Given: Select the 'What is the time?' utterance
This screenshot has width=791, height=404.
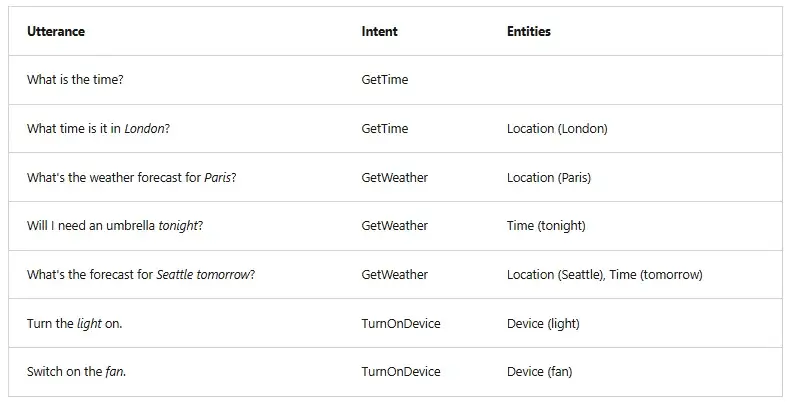Looking at the screenshot, I should point(75,80).
